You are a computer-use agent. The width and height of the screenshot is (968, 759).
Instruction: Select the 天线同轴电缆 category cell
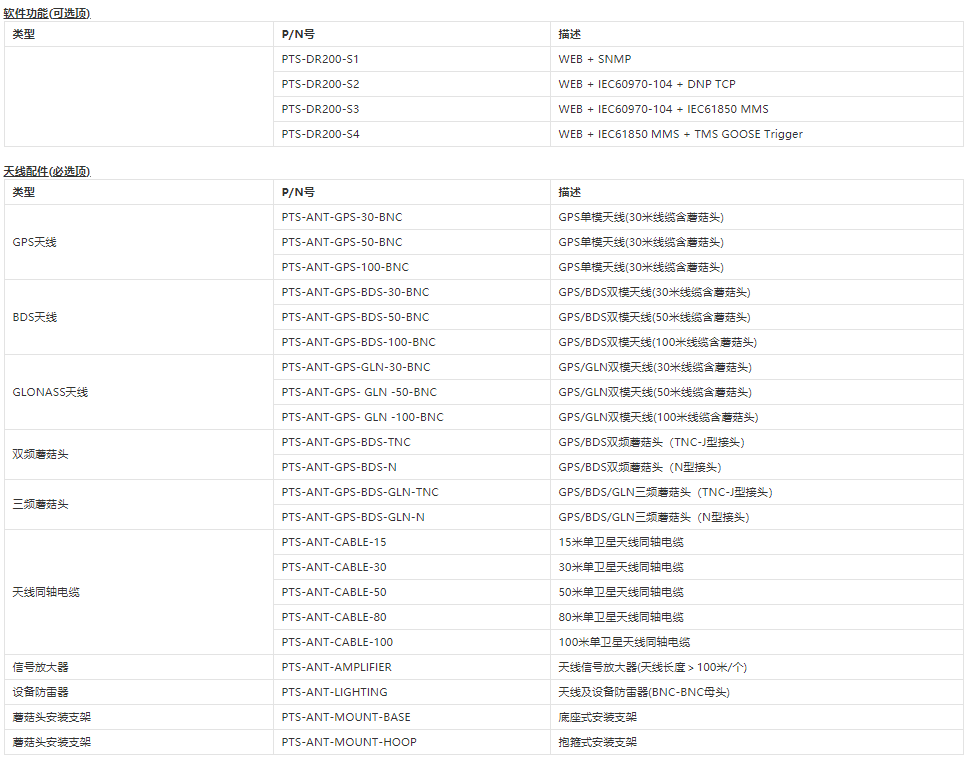point(46,592)
